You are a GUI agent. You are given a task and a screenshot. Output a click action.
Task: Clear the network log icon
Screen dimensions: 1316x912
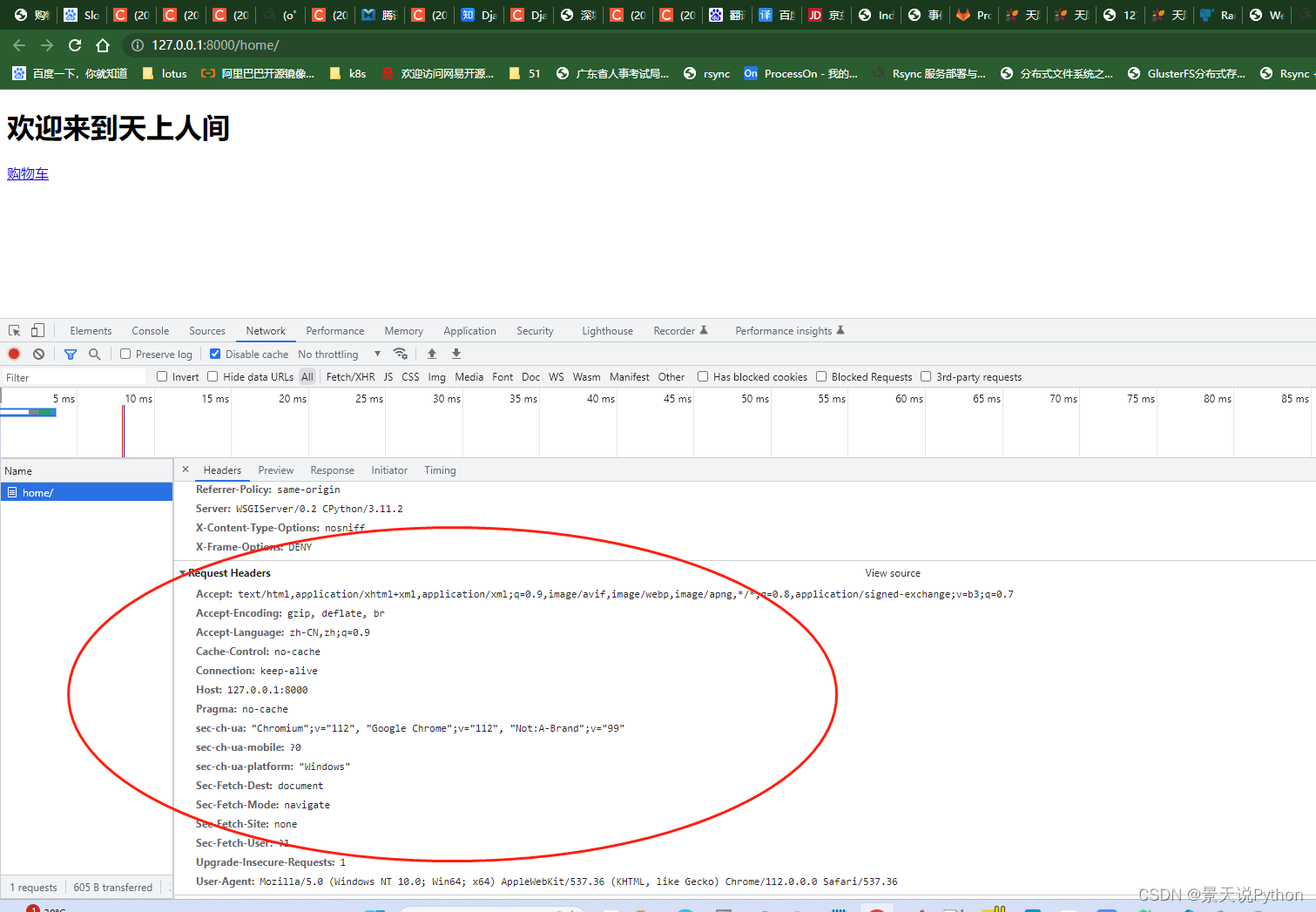(x=38, y=354)
